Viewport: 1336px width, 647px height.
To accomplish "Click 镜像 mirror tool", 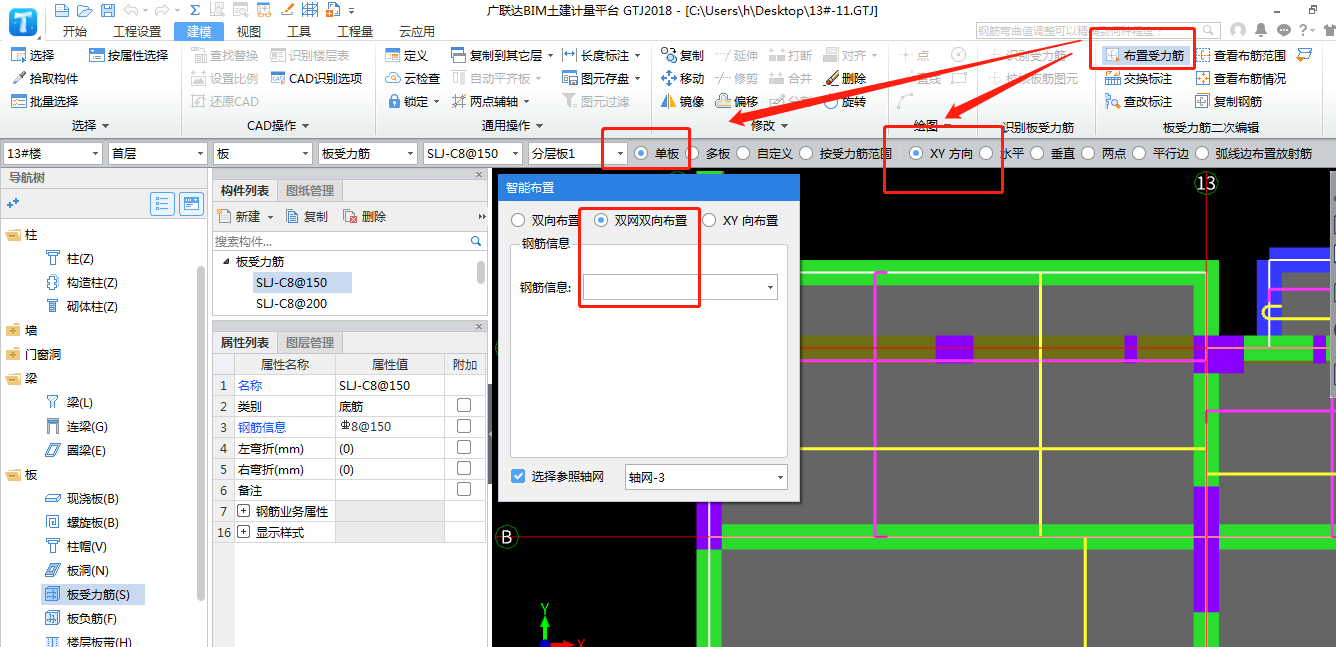I will point(682,101).
